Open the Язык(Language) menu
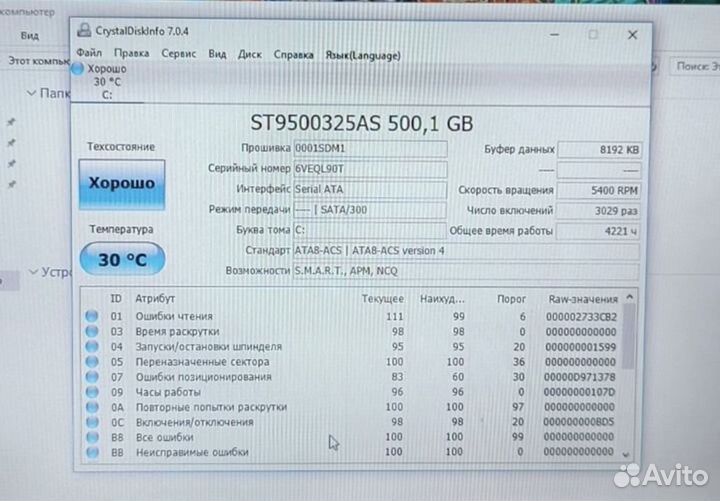 363,56
